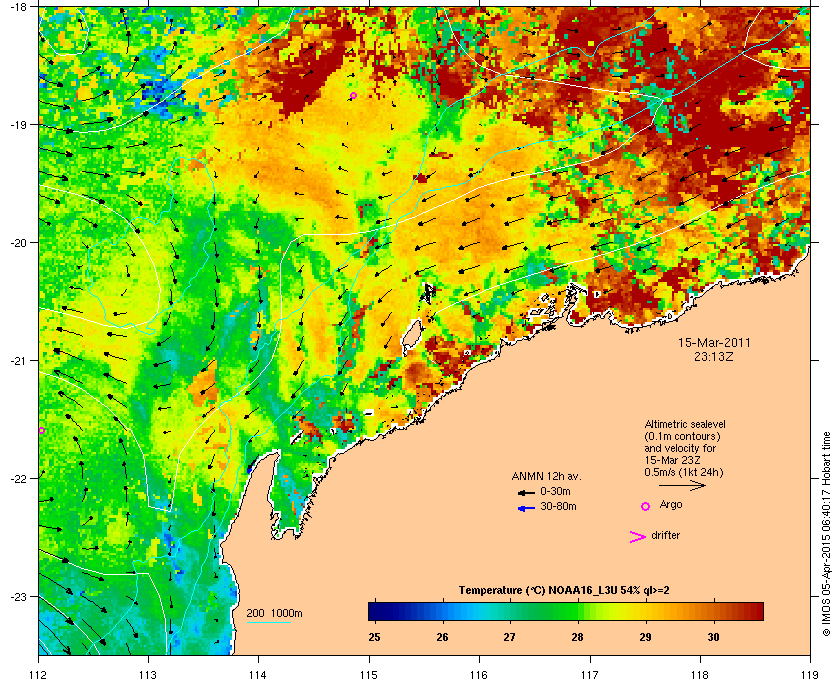The height and width of the screenshot is (680, 840).
Task: Click the 'drifter' legend label
Action: [x=665, y=535]
